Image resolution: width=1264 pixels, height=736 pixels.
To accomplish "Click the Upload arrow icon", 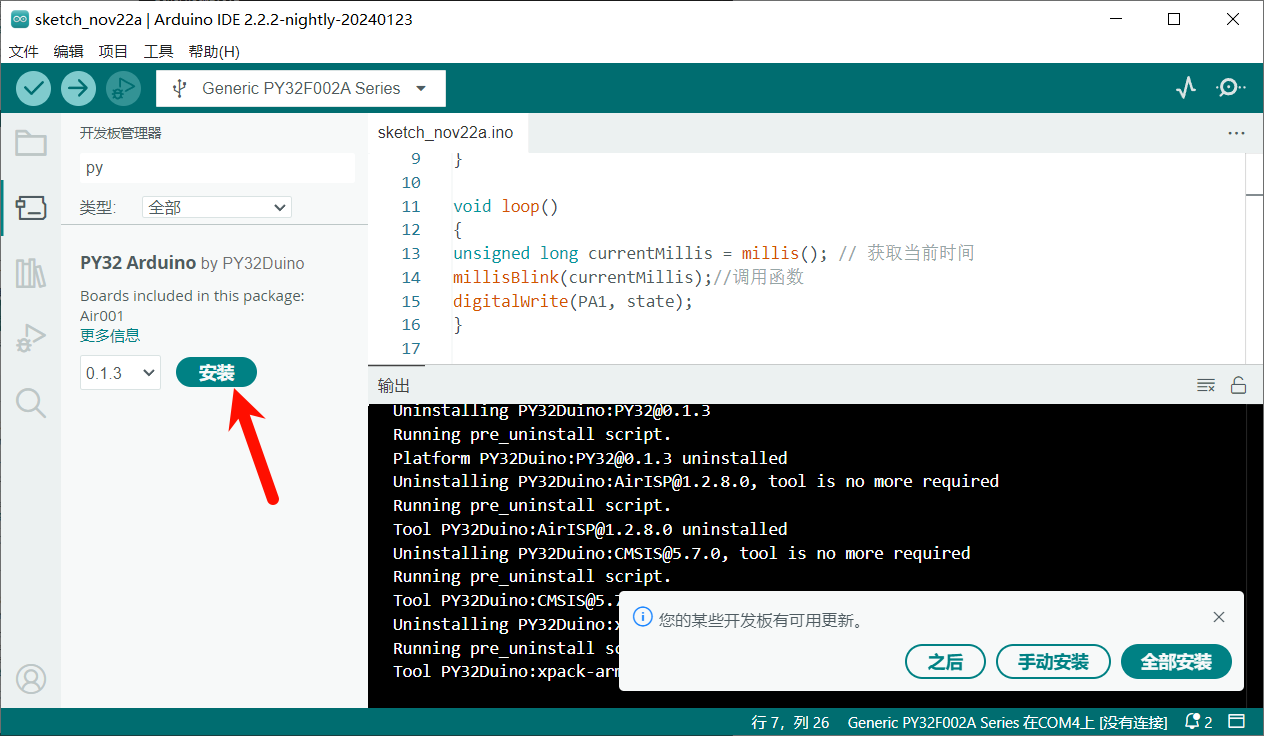I will tap(78, 88).
